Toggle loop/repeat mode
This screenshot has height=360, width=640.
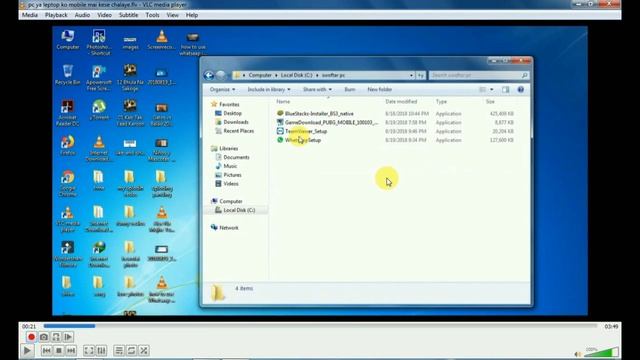click(x=131, y=351)
